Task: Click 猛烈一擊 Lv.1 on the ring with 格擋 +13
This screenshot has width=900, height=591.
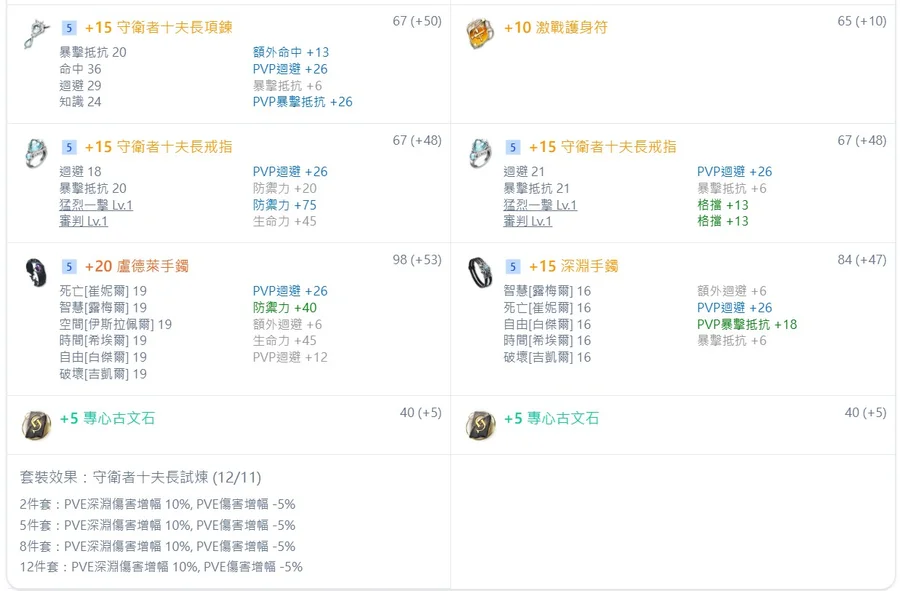Action: (540, 205)
